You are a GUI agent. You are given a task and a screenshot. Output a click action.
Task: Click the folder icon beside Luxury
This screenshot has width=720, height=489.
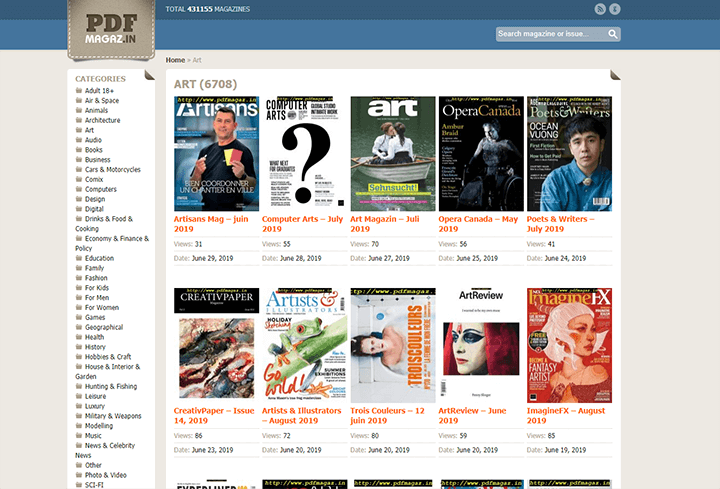point(79,406)
